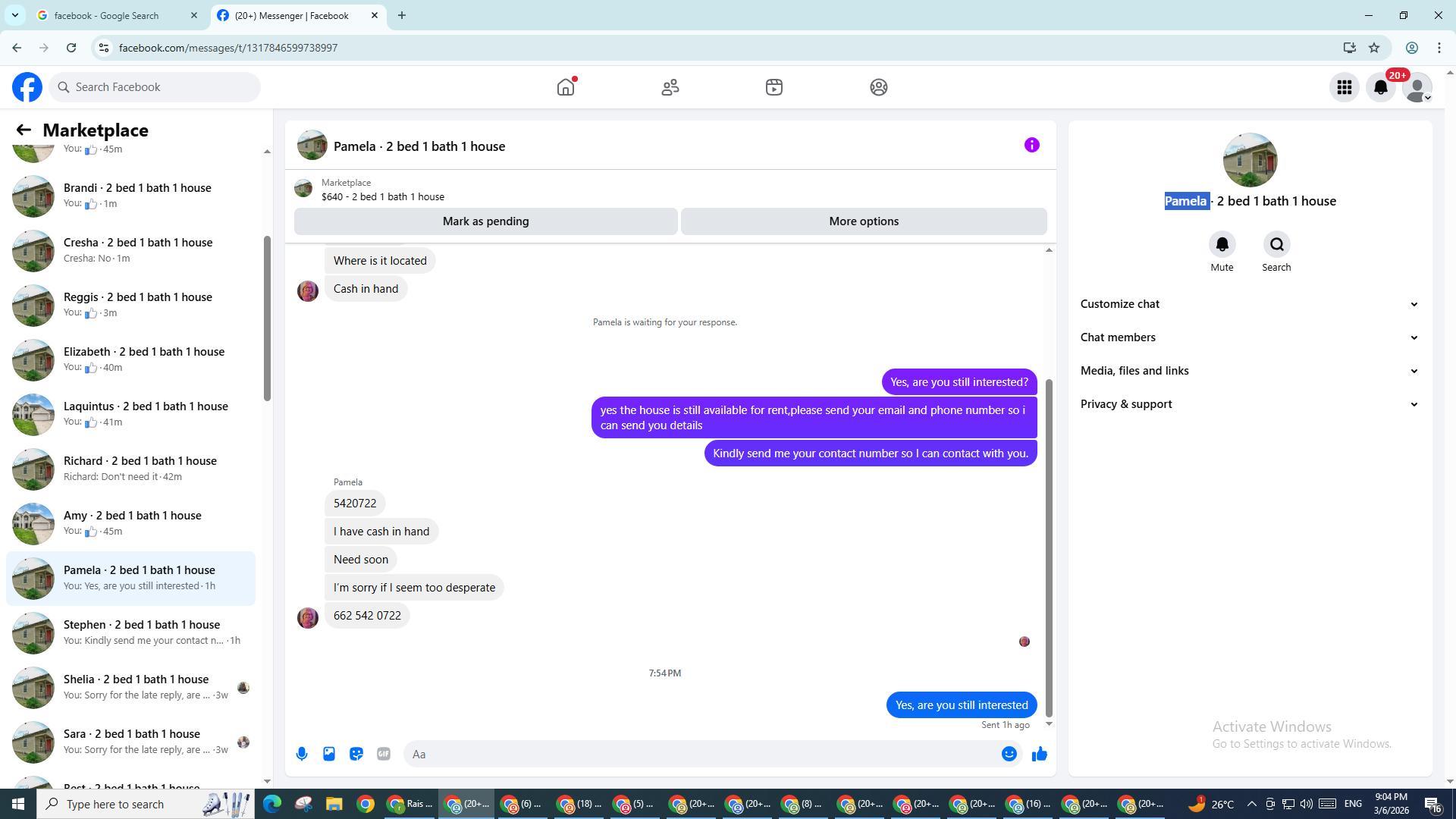Attach a file using the photo icon

coord(329,754)
